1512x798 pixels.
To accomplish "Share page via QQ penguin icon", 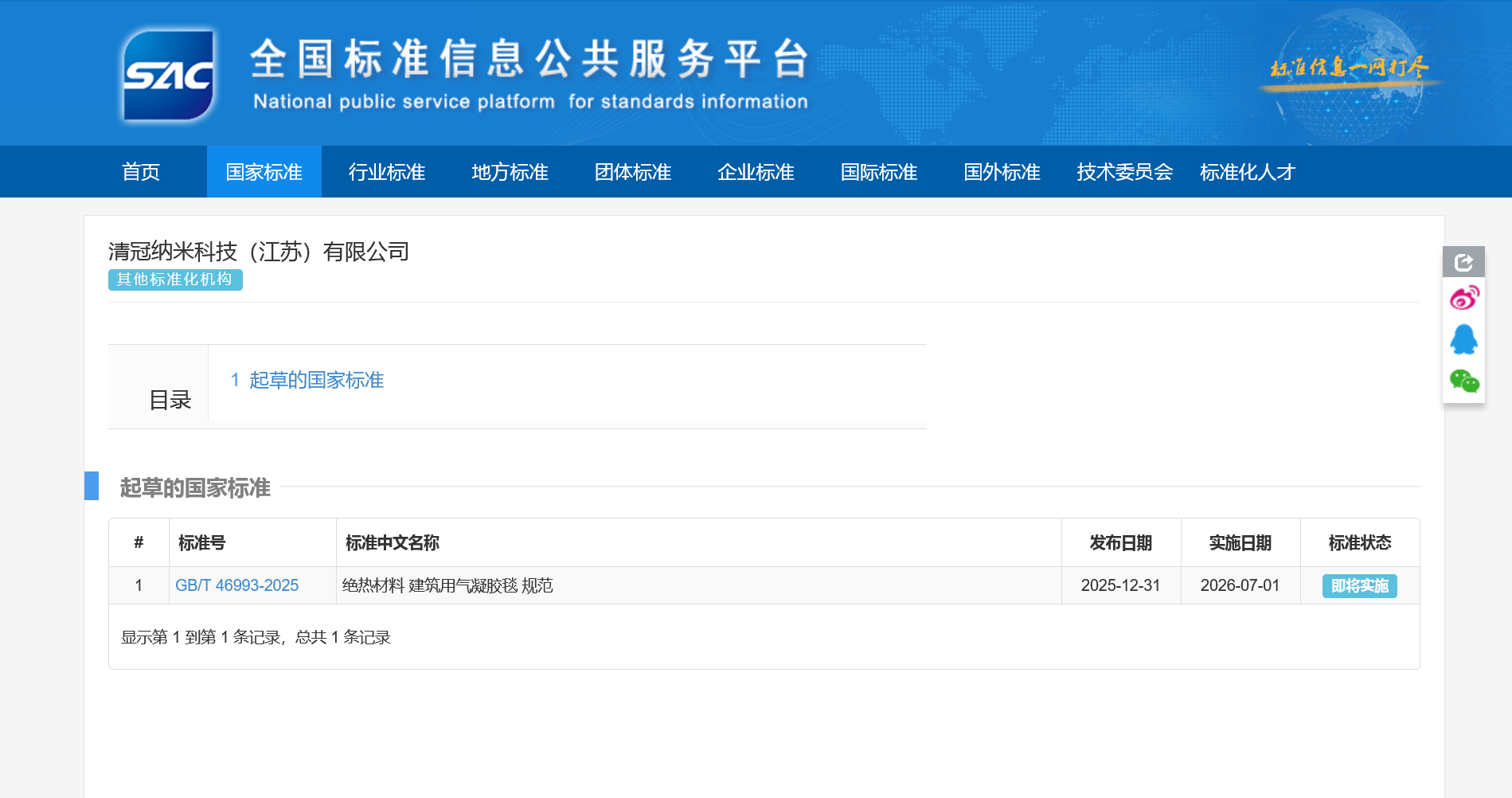I will coord(1463,340).
